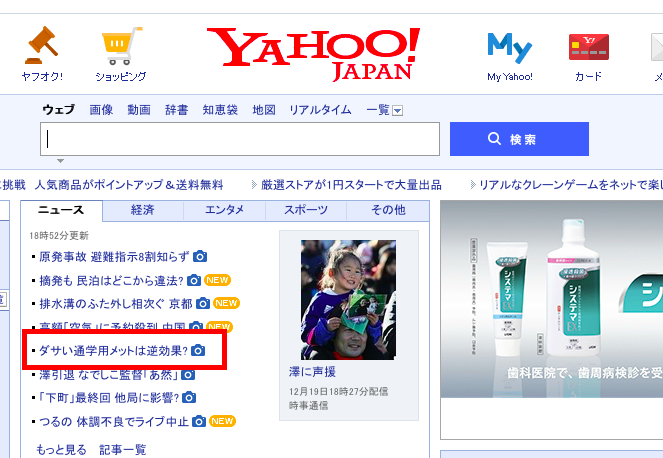Screen dimensions: 663x458
Task: Click the camera icon beside 「下町」最終回 headline
Action: (x=189, y=398)
